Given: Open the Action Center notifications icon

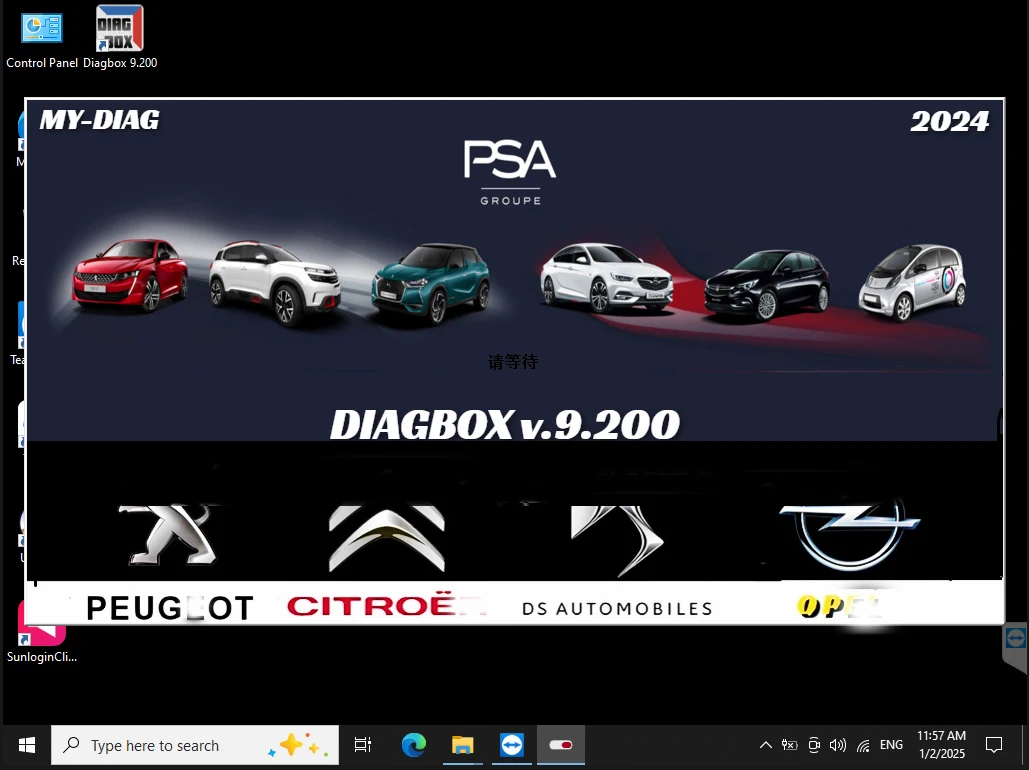Looking at the screenshot, I should click(x=994, y=745).
